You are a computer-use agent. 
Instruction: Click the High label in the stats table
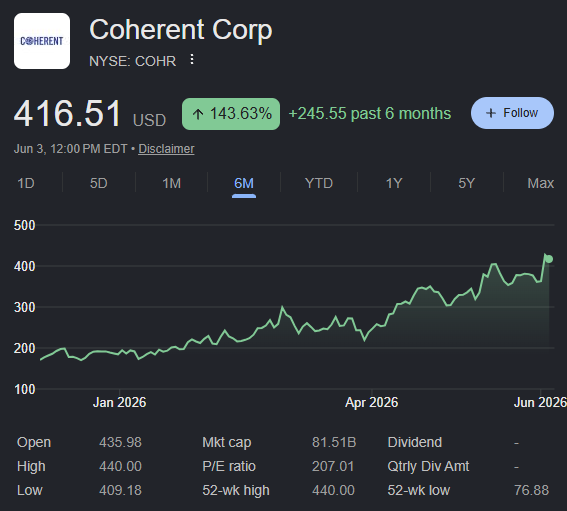[x=31, y=467]
